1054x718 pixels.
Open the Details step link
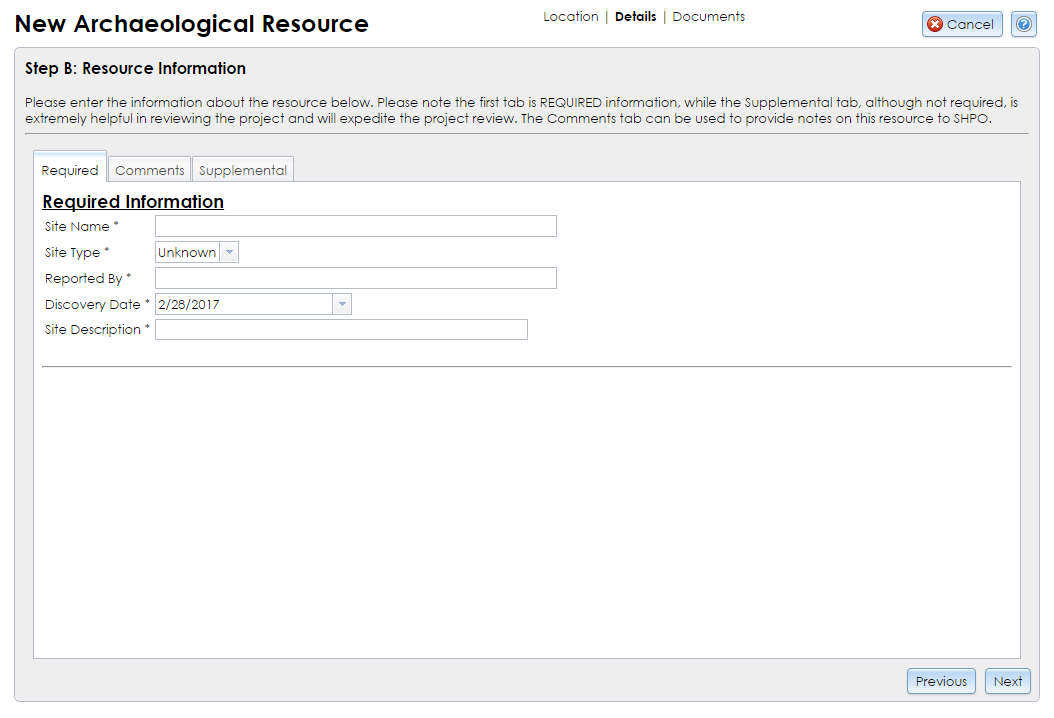tap(635, 16)
